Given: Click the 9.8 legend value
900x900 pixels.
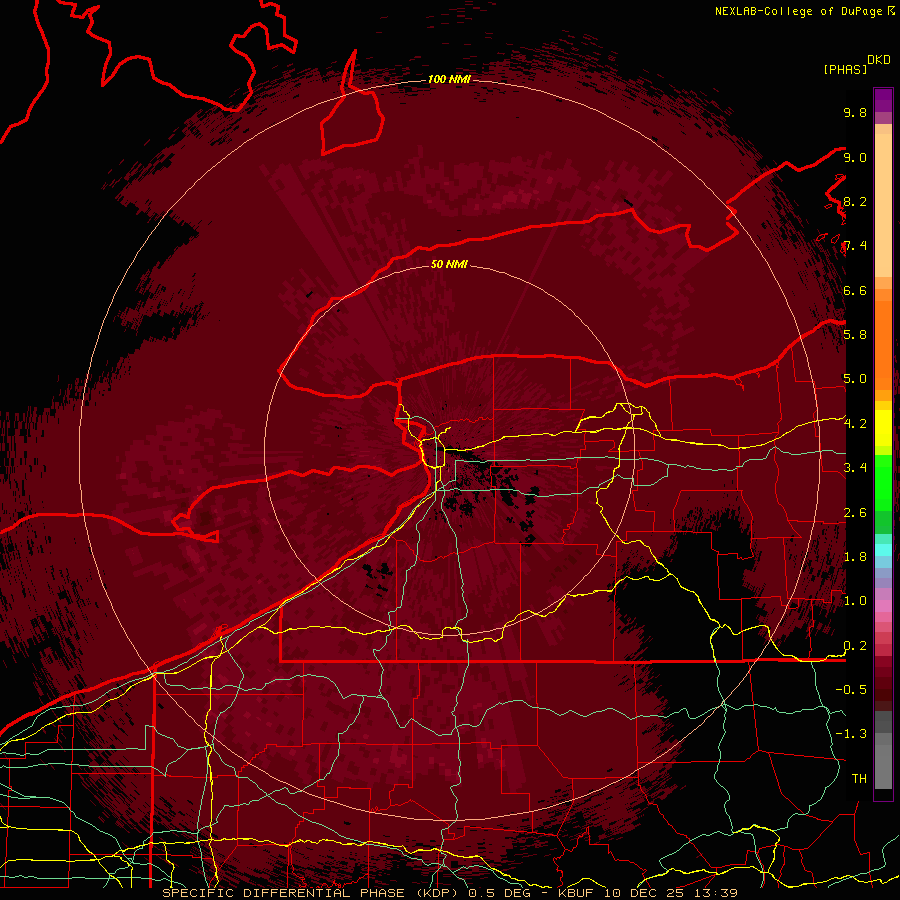Looking at the screenshot, I should (855, 112).
